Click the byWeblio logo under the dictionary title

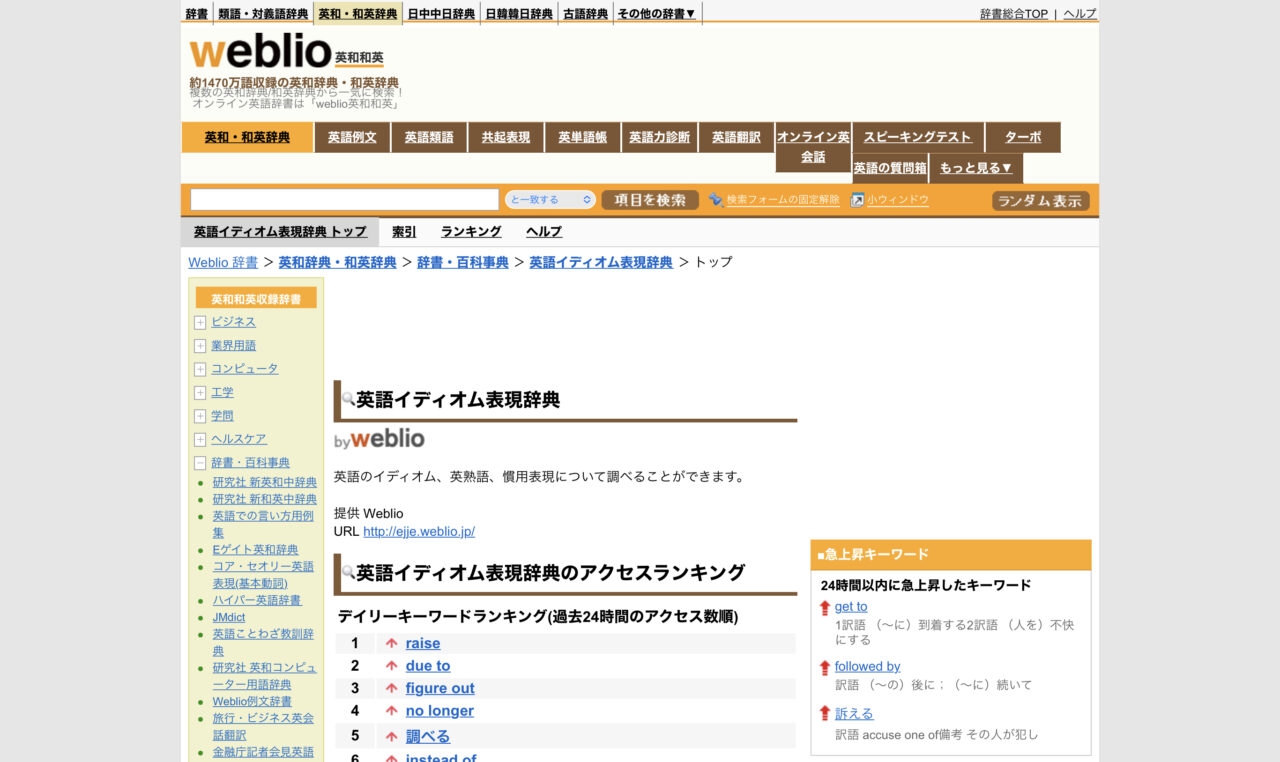click(x=377, y=439)
